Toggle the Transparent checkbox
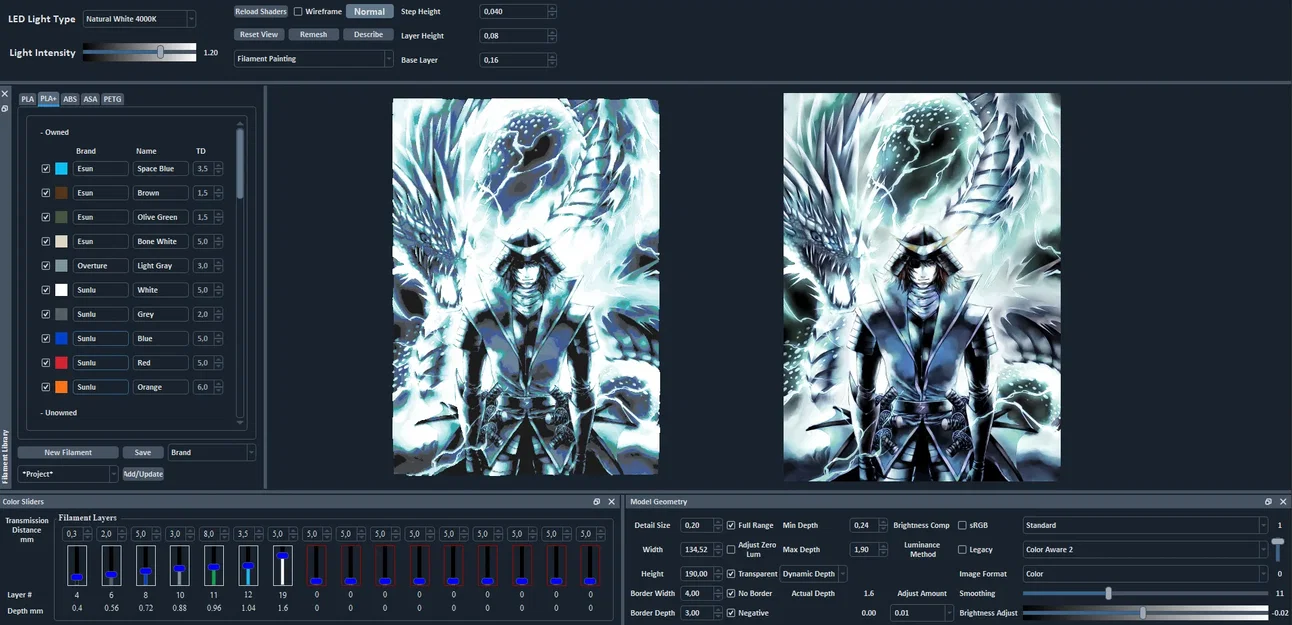Image resolution: width=1292 pixels, height=625 pixels. point(731,574)
